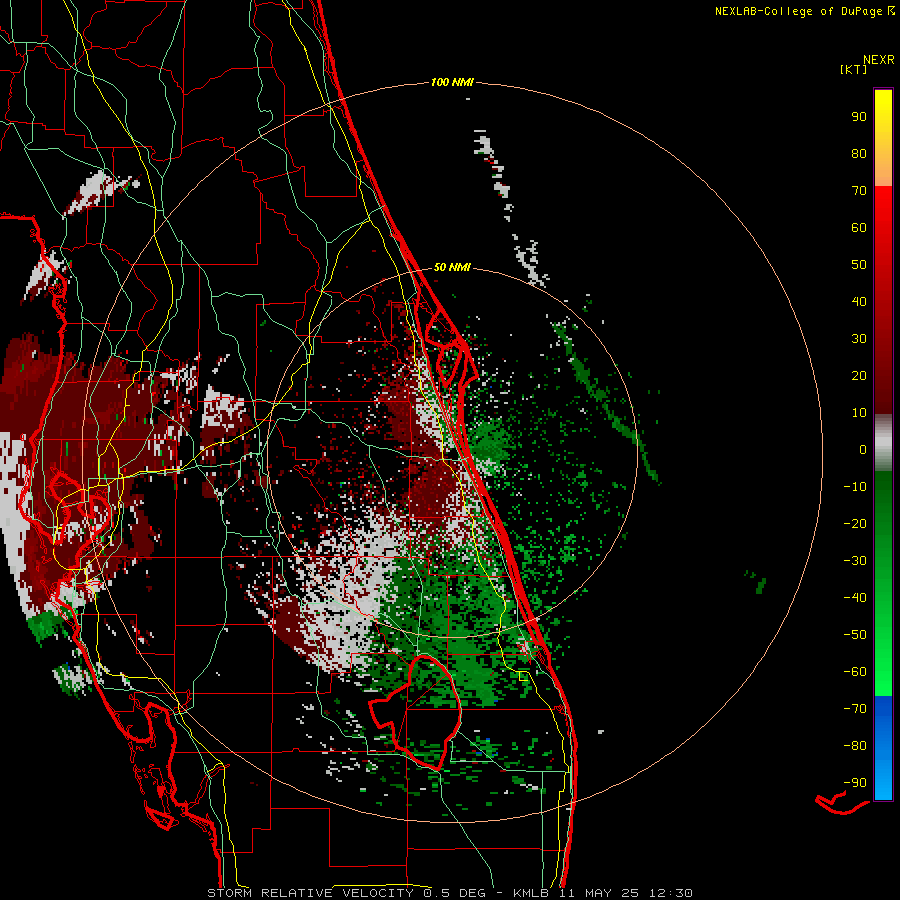Click the -40 value on the velocity scale

click(x=855, y=598)
